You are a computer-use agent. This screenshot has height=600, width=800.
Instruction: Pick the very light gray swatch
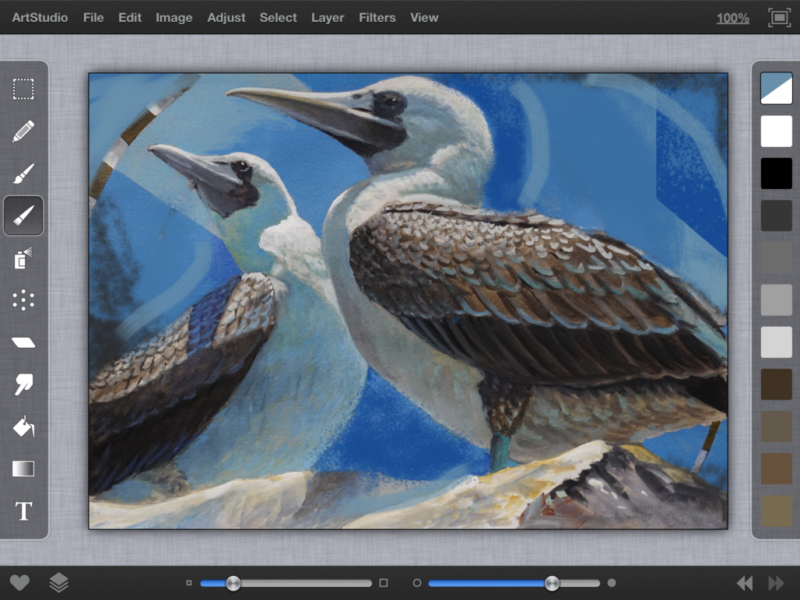pyautogui.click(x=776, y=342)
